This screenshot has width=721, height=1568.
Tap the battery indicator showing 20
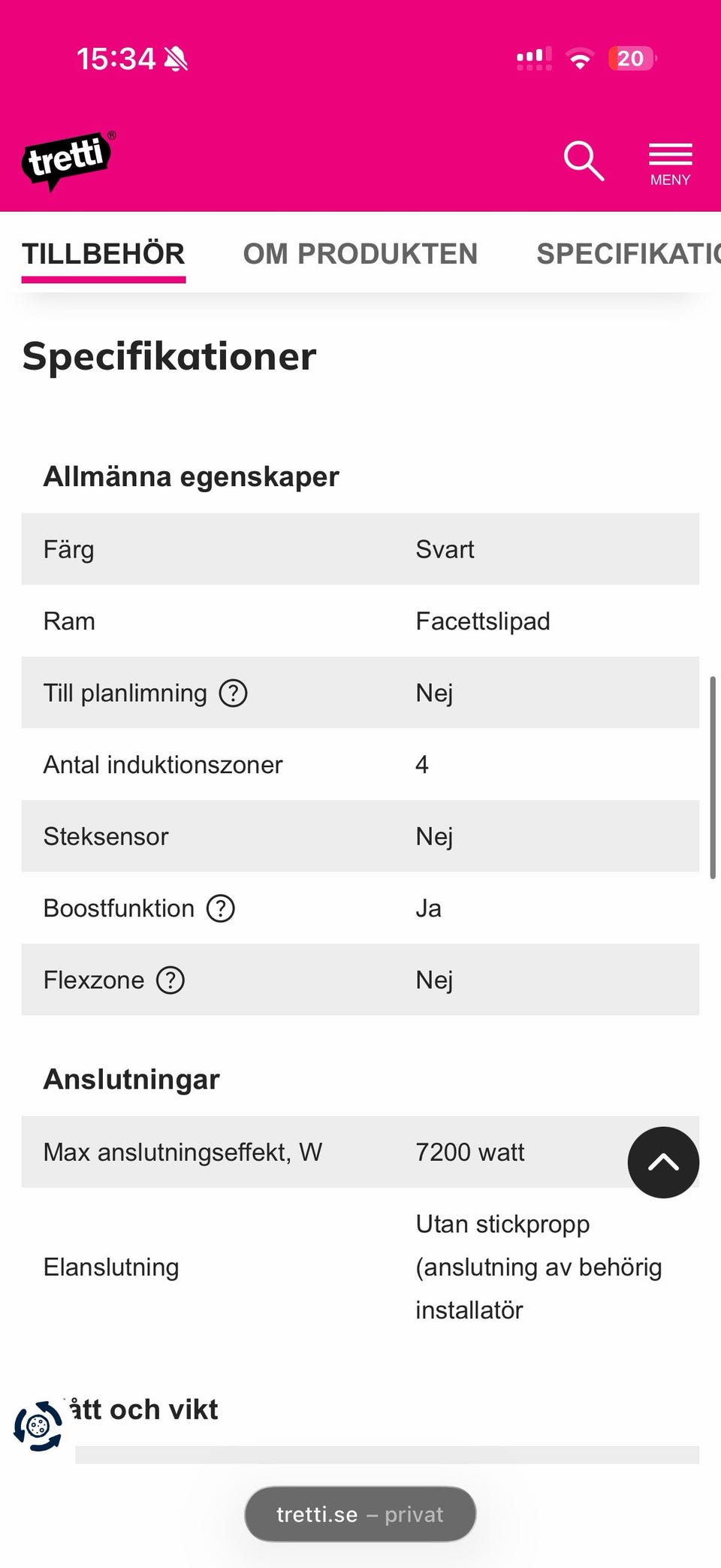click(x=632, y=59)
